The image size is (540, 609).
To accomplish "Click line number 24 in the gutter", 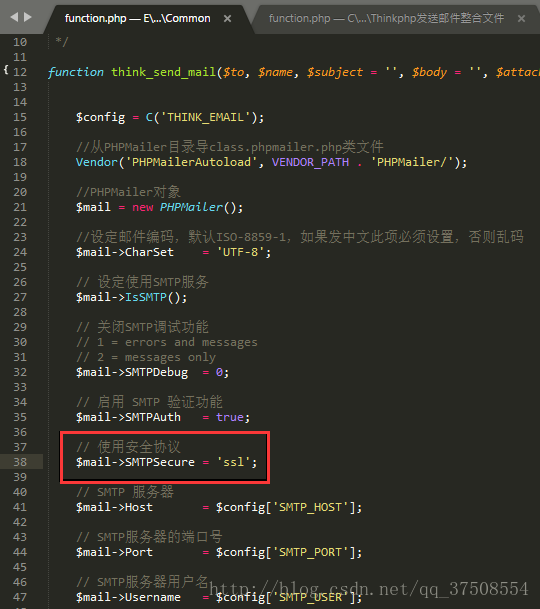I will click(x=20, y=252).
